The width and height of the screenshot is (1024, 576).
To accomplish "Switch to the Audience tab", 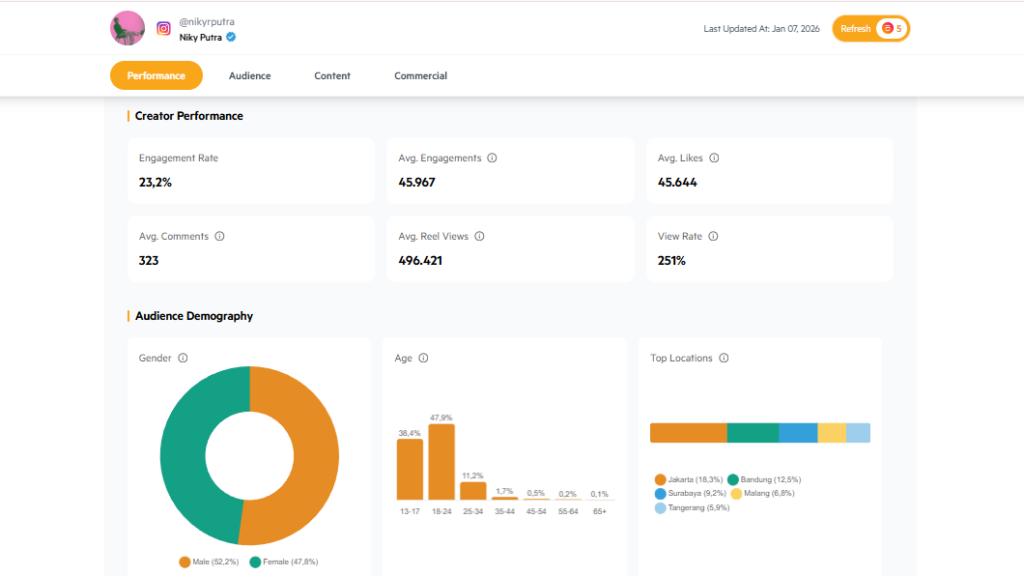I will tap(250, 76).
